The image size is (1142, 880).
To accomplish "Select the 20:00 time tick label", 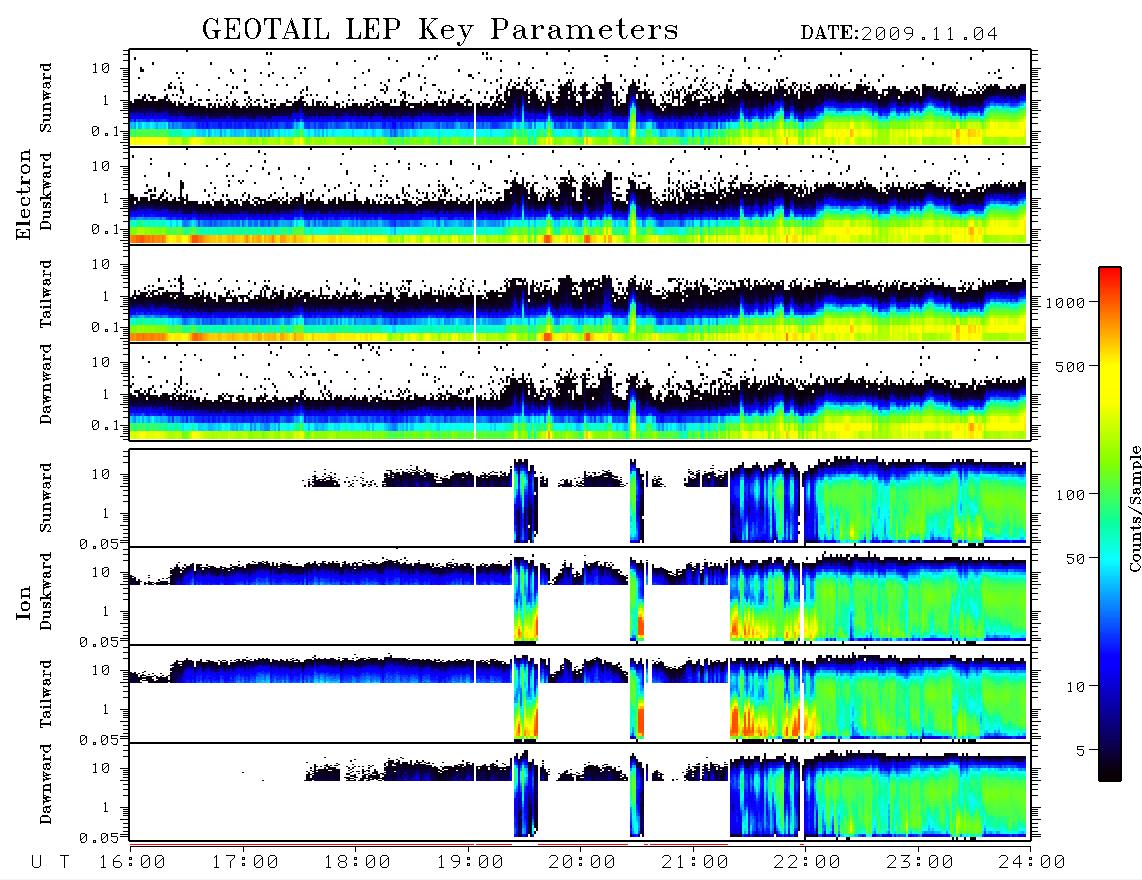I will click(x=582, y=862).
